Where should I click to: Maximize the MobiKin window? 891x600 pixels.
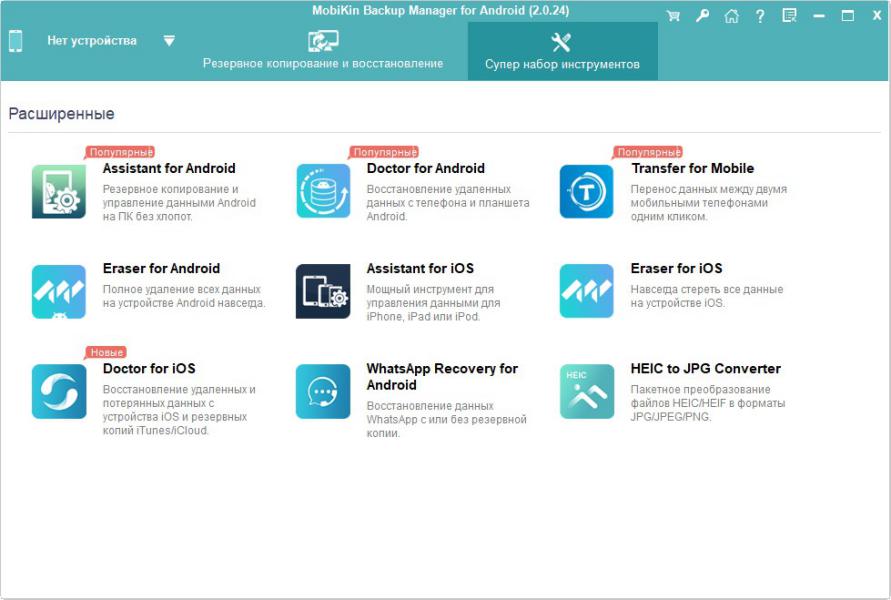coord(847,16)
